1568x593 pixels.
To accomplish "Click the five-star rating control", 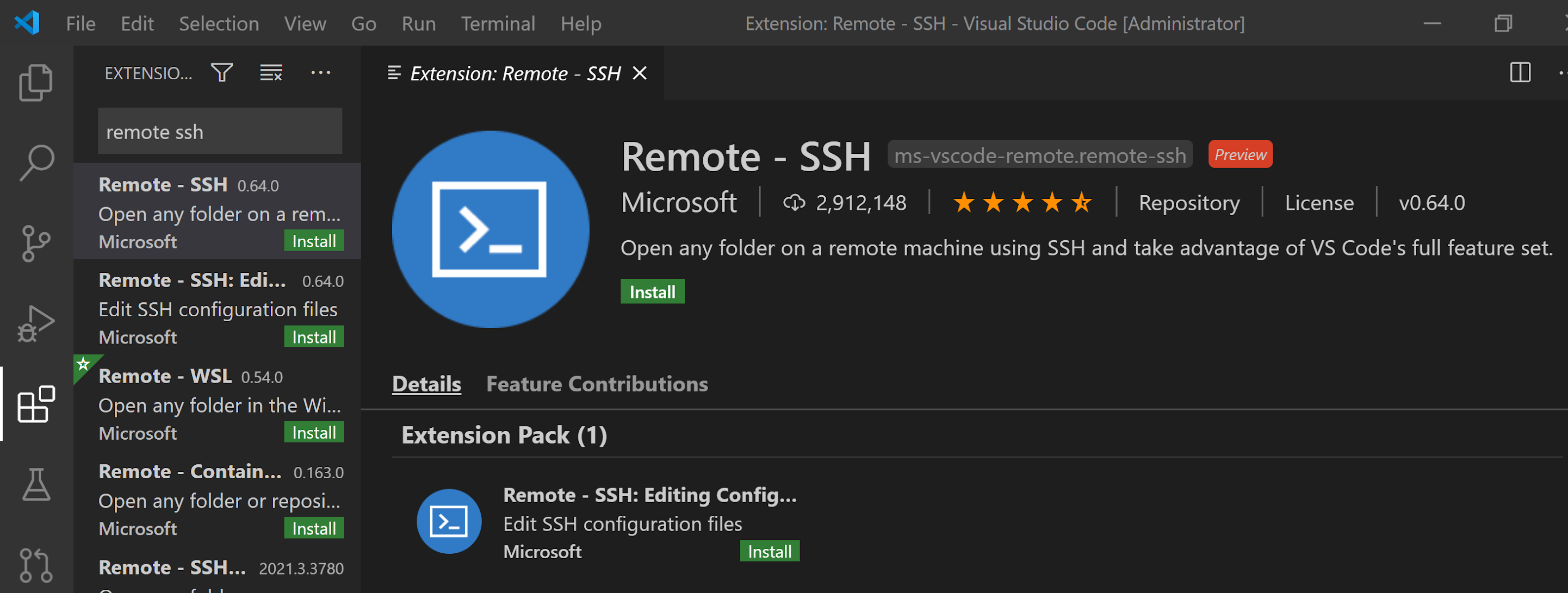I will click(x=1022, y=203).
